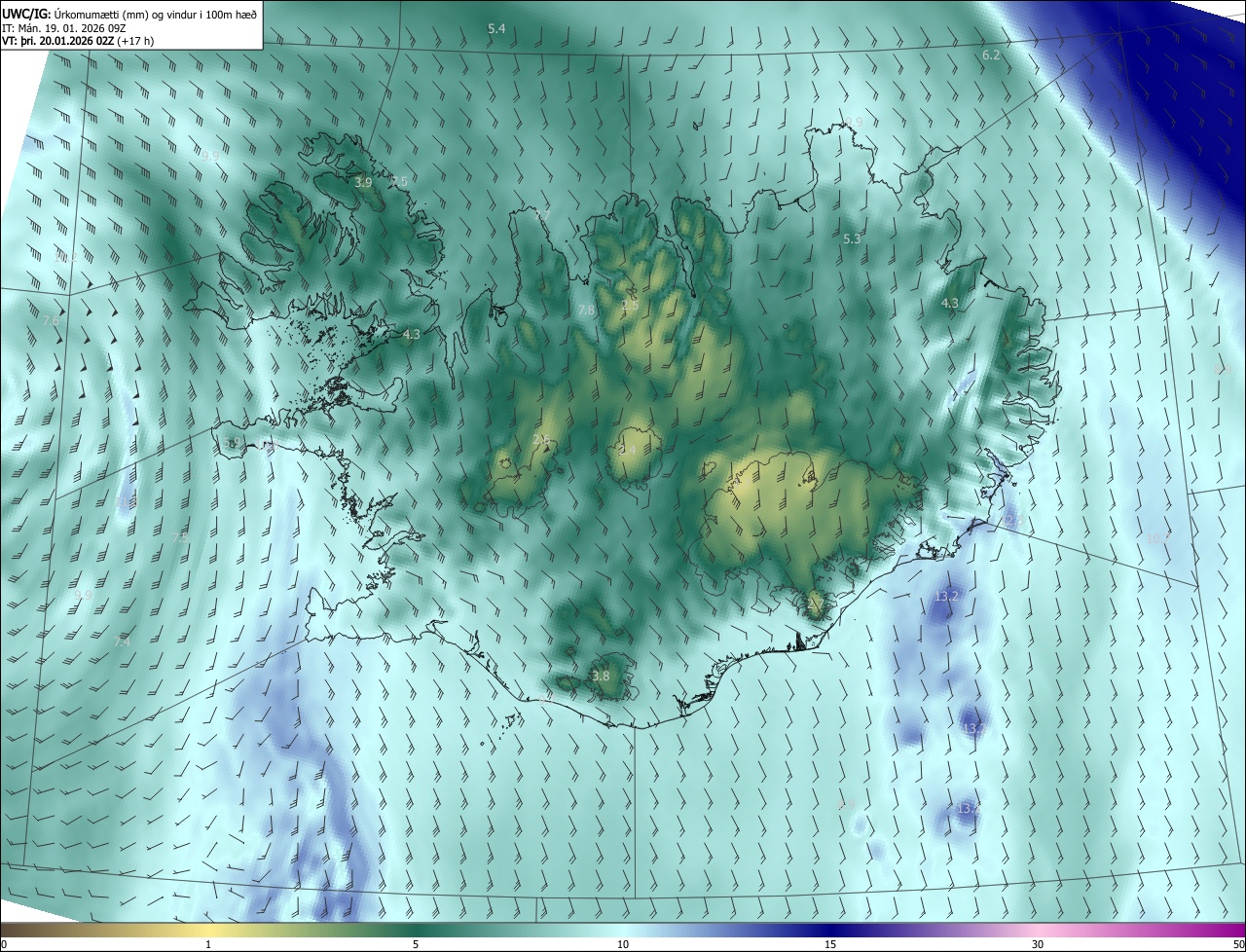Click the 15 tick on the color legend
The width and height of the screenshot is (1246, 952).
[830, 944]
